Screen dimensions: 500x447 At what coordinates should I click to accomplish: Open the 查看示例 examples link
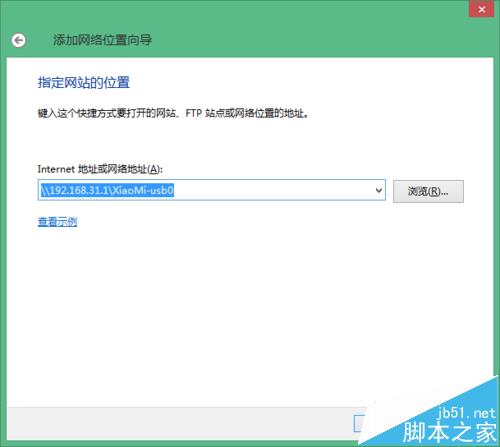(x=57, y=222)
